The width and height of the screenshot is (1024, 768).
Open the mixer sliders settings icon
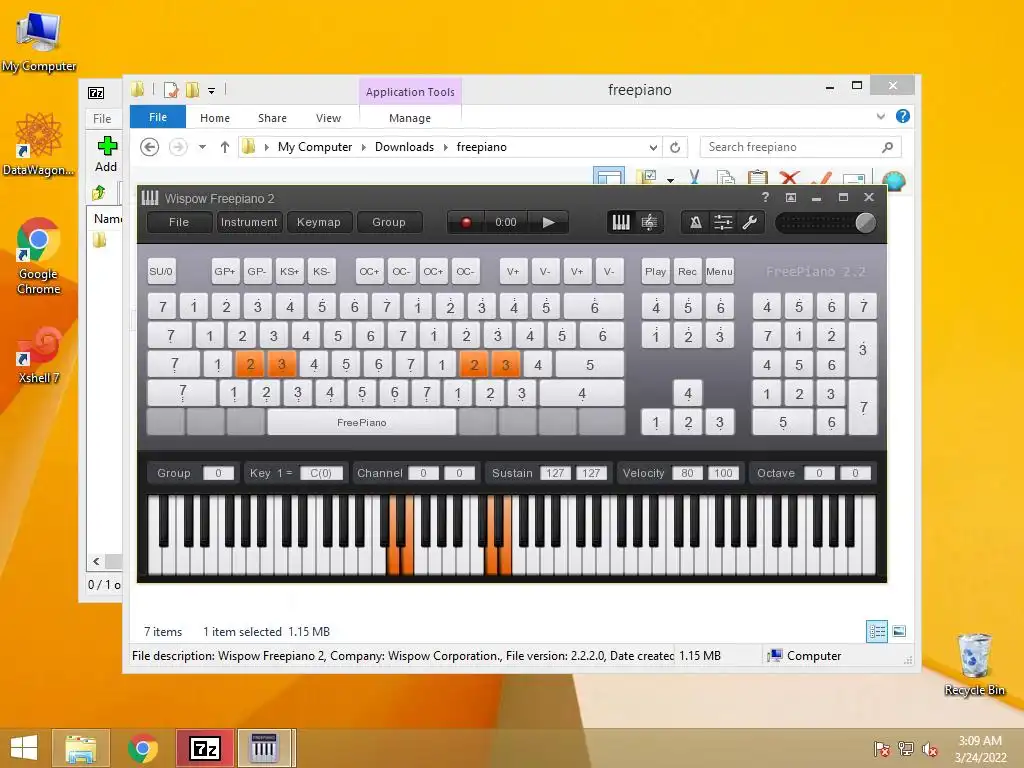pyautogui.click(x=723, y=223)
